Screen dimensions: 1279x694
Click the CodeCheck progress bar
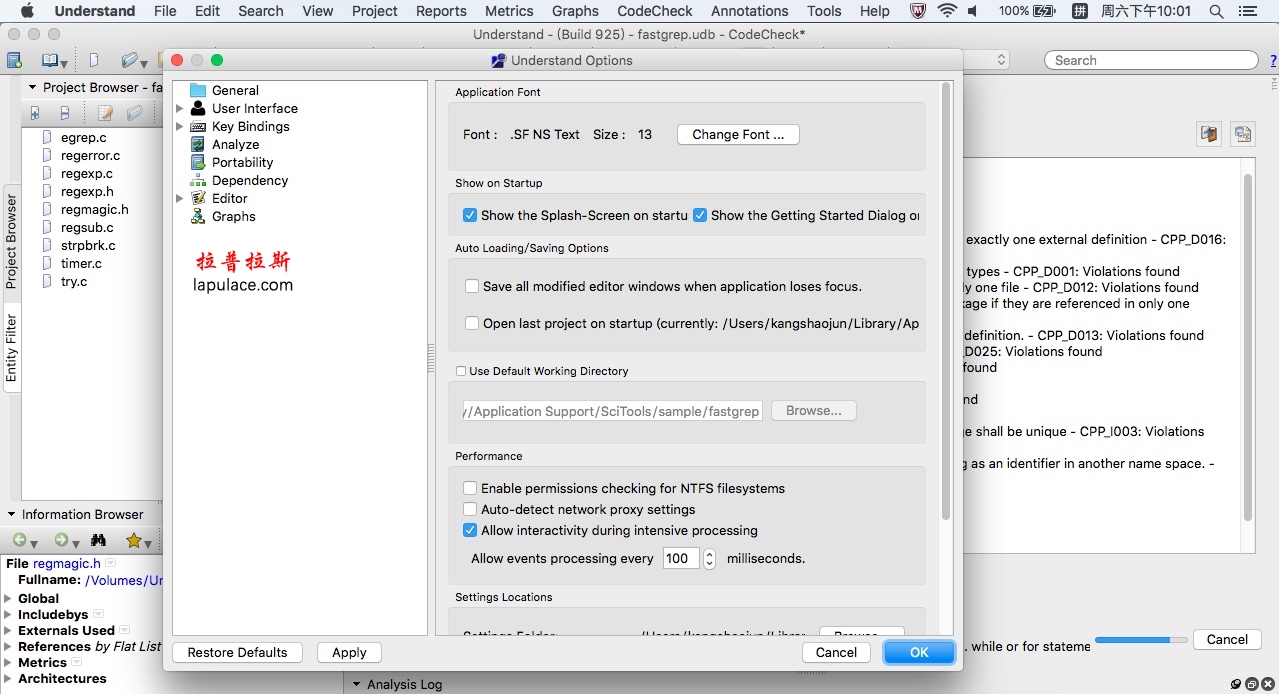click(1141, 640)
